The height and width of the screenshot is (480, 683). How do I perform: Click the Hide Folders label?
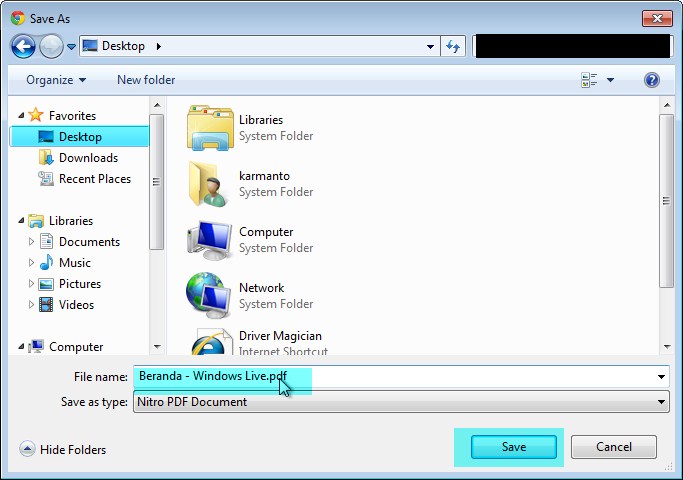pyautogui.click(x=73, y=450)
